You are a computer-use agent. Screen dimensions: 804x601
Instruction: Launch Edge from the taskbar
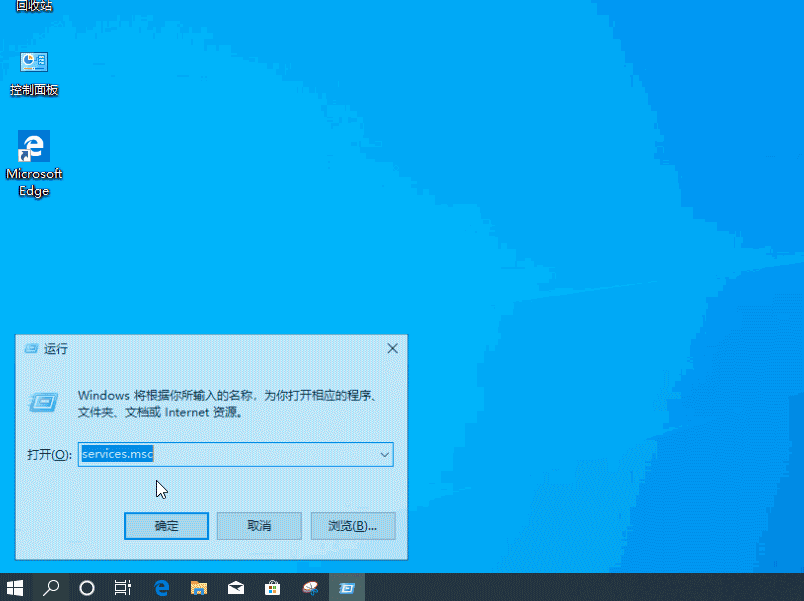pyautogui.click(x=160, y=588)
